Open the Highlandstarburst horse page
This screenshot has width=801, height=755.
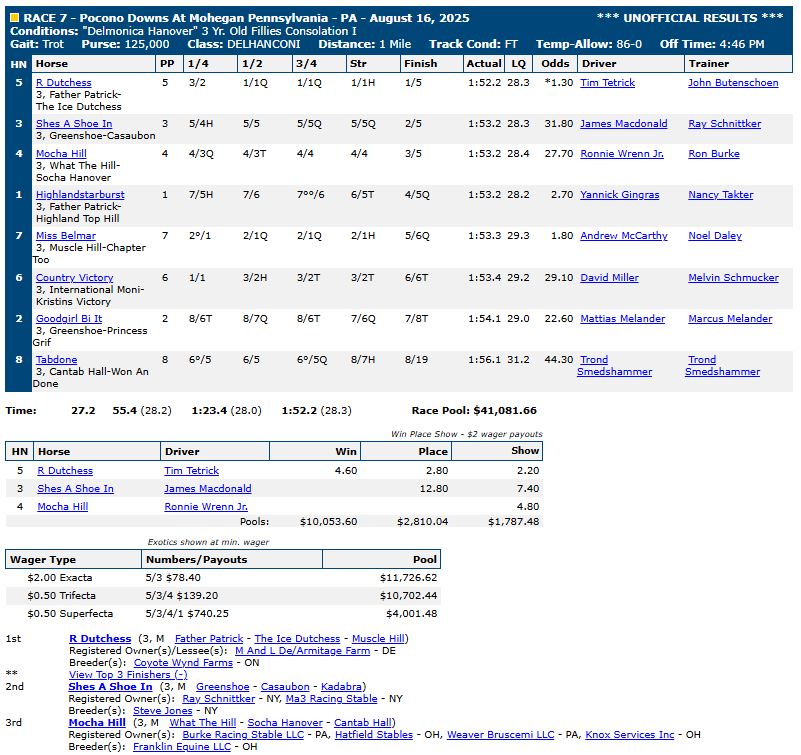[x=80, y=195]
